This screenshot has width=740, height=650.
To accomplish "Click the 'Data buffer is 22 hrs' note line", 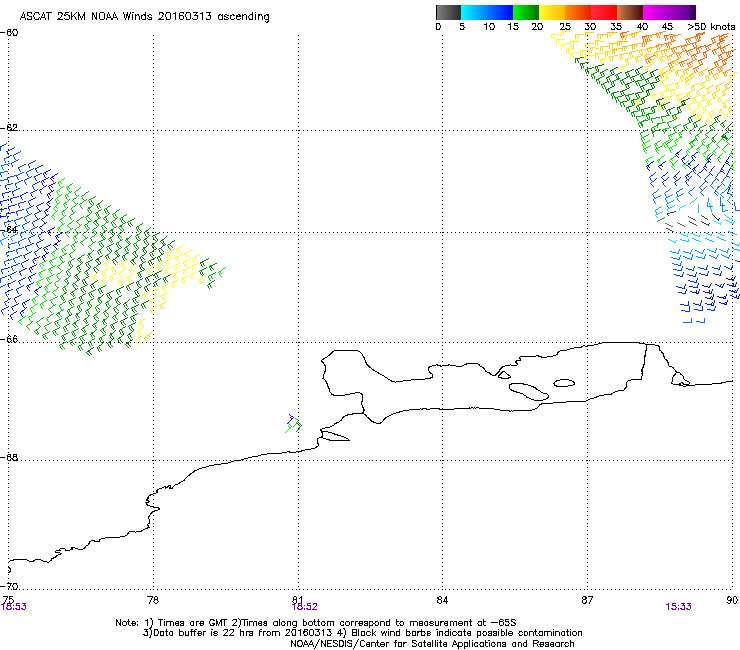I will 362,633.
